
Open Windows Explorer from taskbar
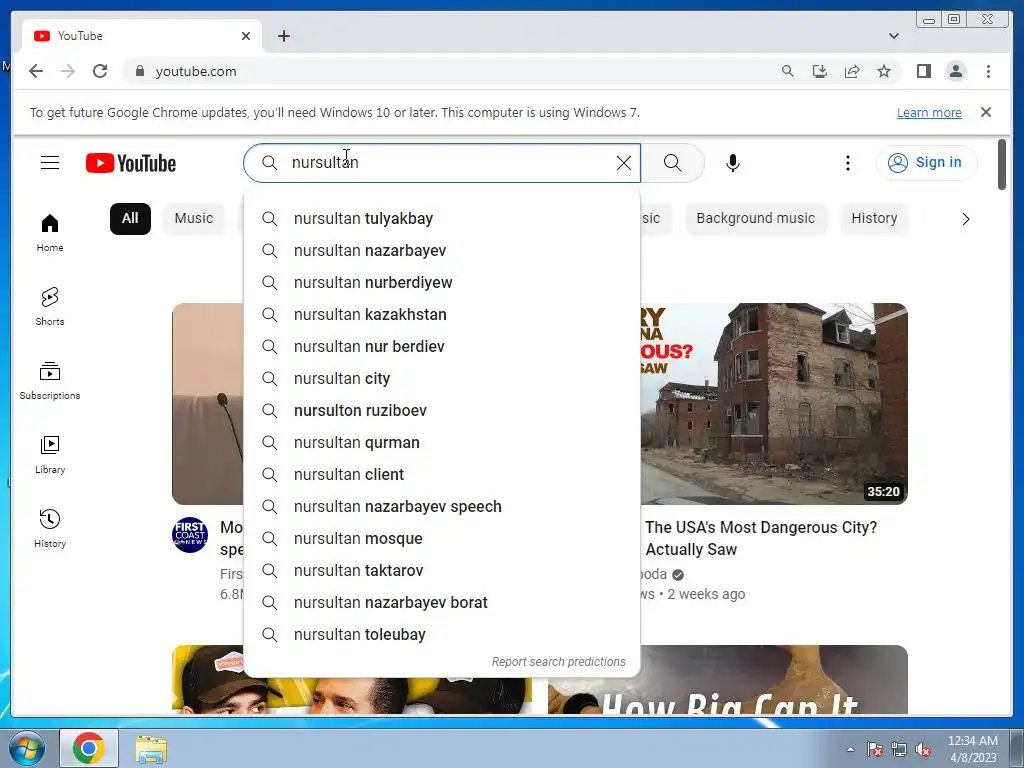point(152,750)
